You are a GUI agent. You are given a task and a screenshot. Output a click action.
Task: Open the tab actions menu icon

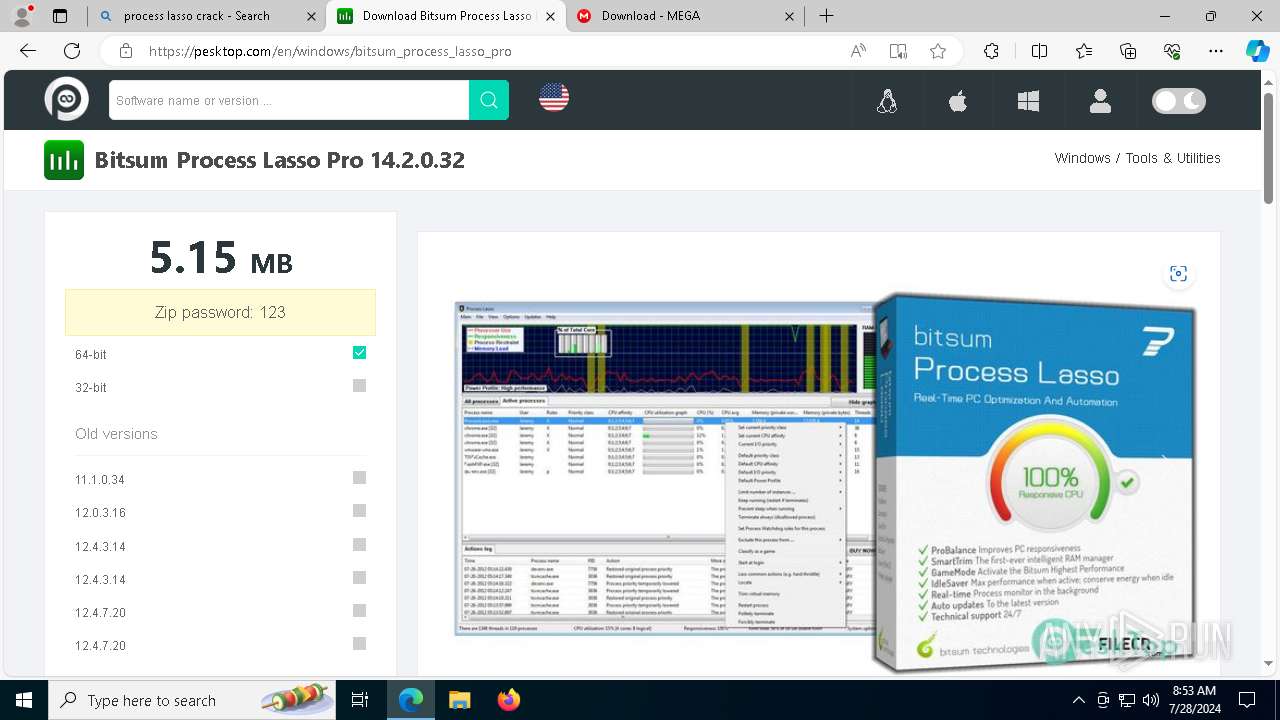(x=60, y=16)
